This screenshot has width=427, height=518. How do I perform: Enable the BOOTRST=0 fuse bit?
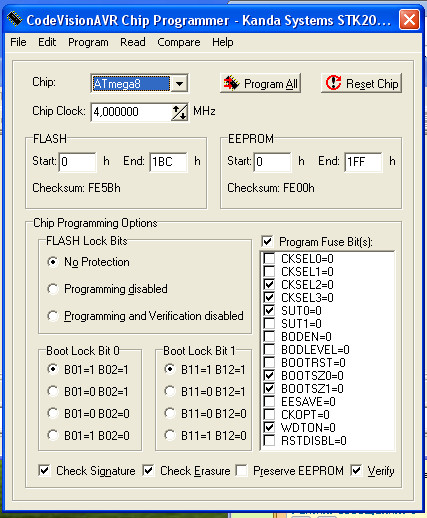269,363
